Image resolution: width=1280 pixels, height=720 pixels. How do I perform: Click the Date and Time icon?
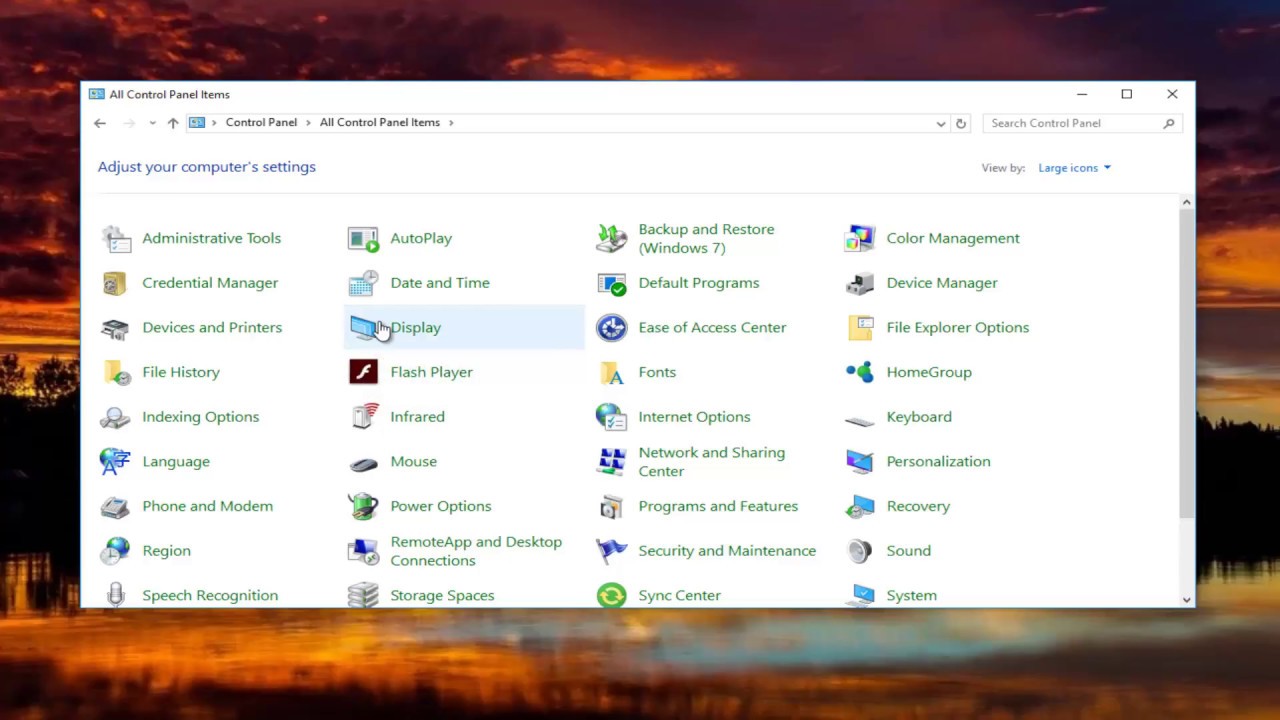pos(363,283)
